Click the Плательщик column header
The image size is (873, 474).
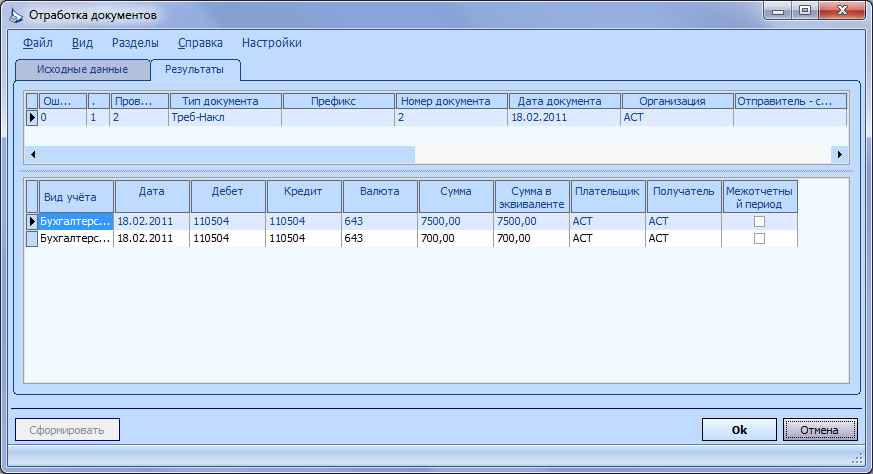coord(608,197)
